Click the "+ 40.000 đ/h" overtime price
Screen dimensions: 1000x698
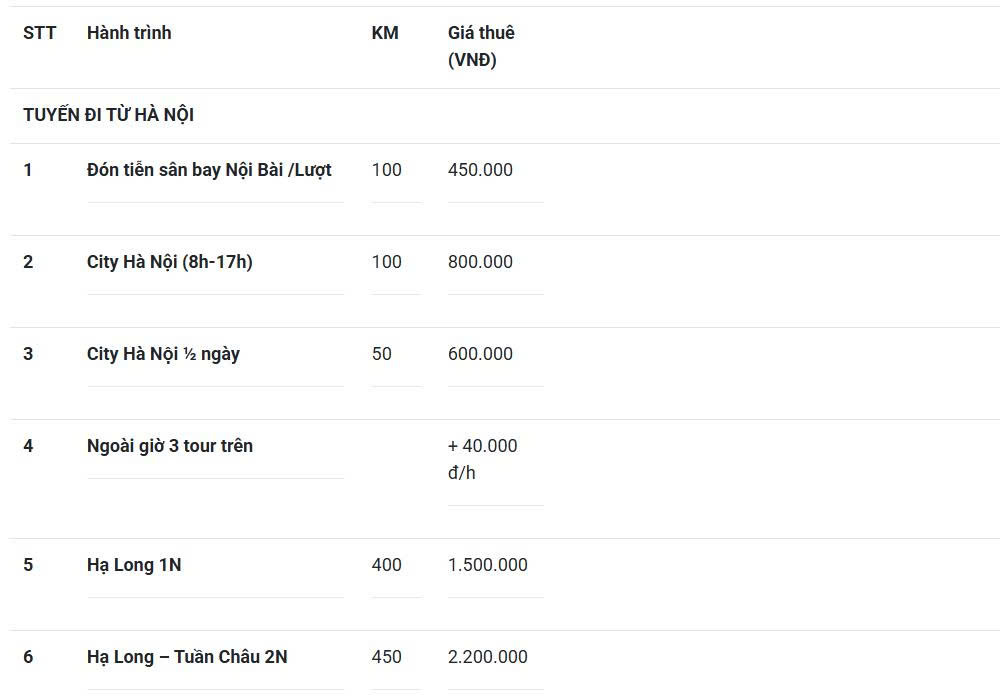[x=483, y=459]
